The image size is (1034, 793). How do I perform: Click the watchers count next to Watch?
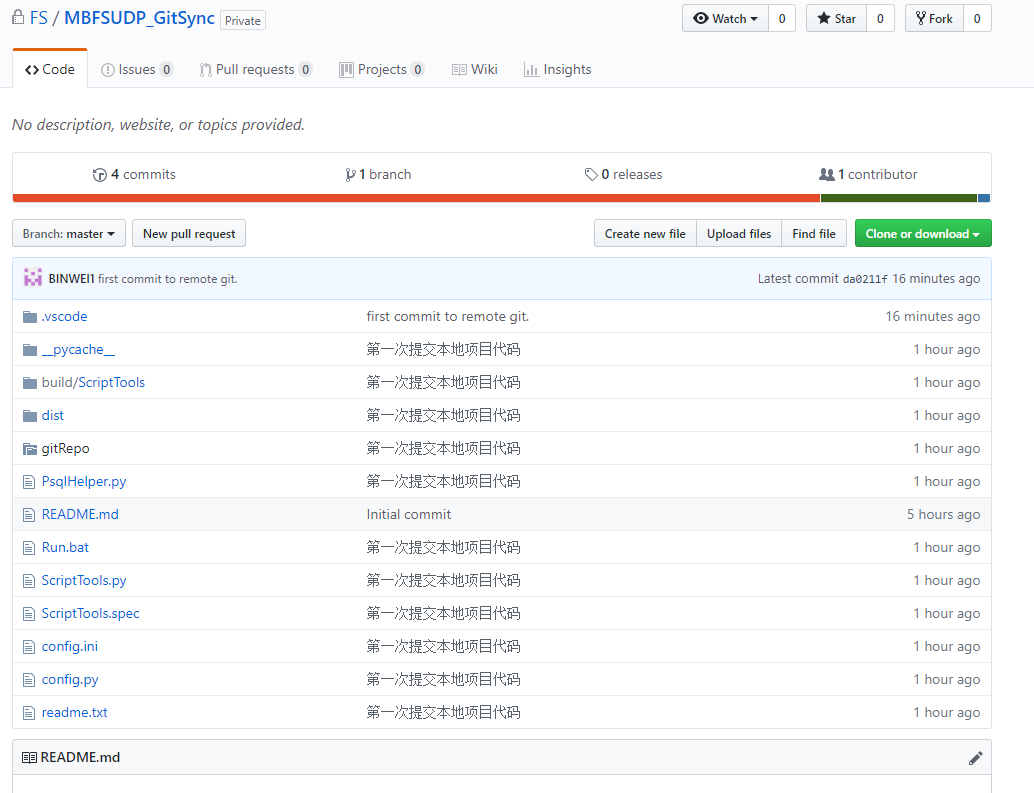782,18
